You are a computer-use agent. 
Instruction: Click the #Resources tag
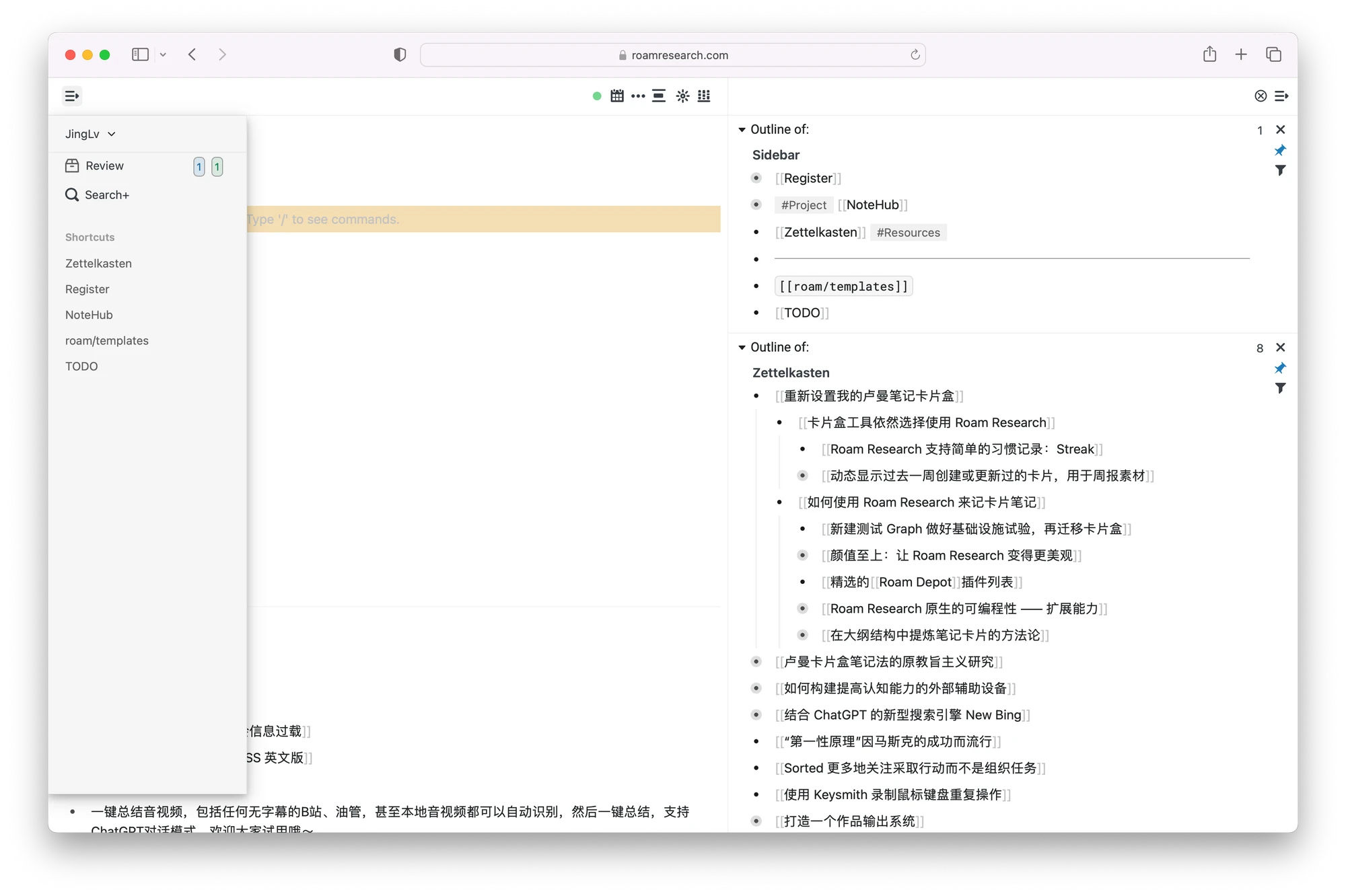pyautogui.click(x=909, y=233)
